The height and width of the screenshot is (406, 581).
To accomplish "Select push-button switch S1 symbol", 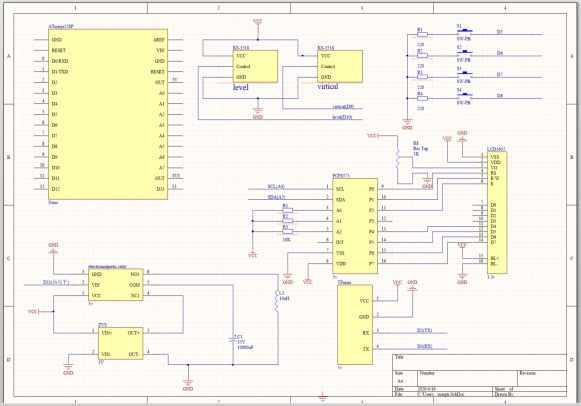I will pos(464,32).
